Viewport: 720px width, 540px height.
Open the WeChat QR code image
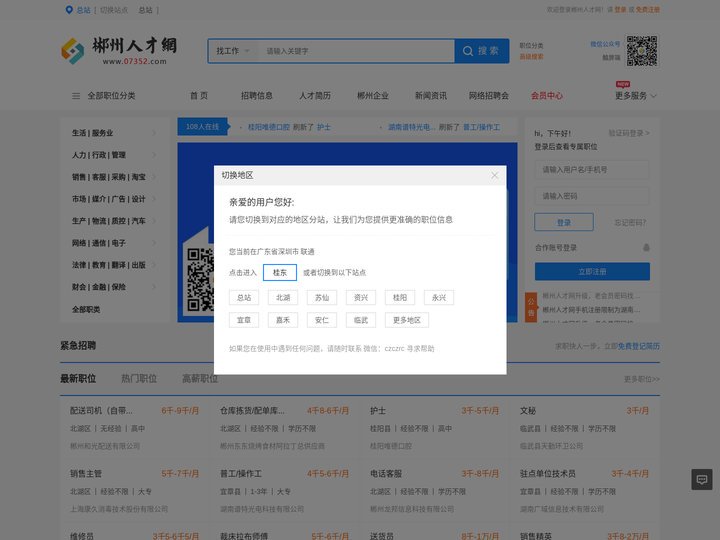pyautogui.click(x=642, y=51)
